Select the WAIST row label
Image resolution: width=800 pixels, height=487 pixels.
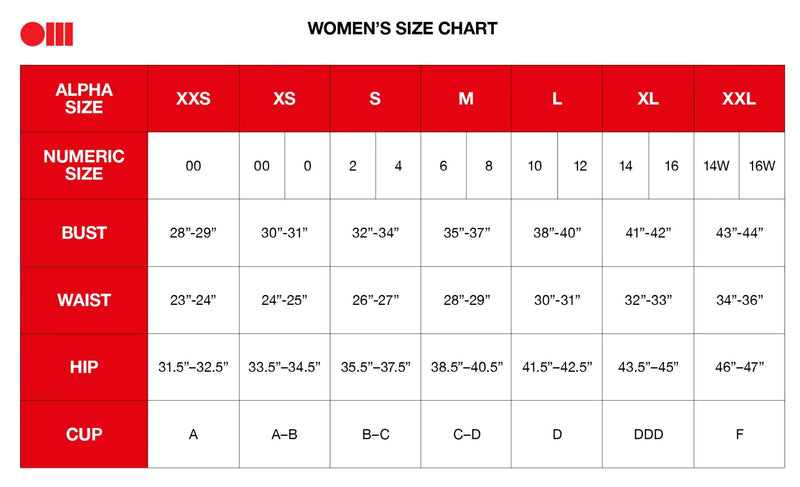click(x=84, y=300)
